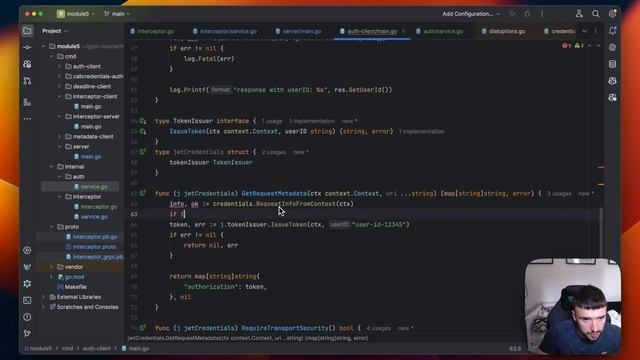Open the Commit tool window icon
Viewport: 640px width, 360px height.
click(27, 47)
